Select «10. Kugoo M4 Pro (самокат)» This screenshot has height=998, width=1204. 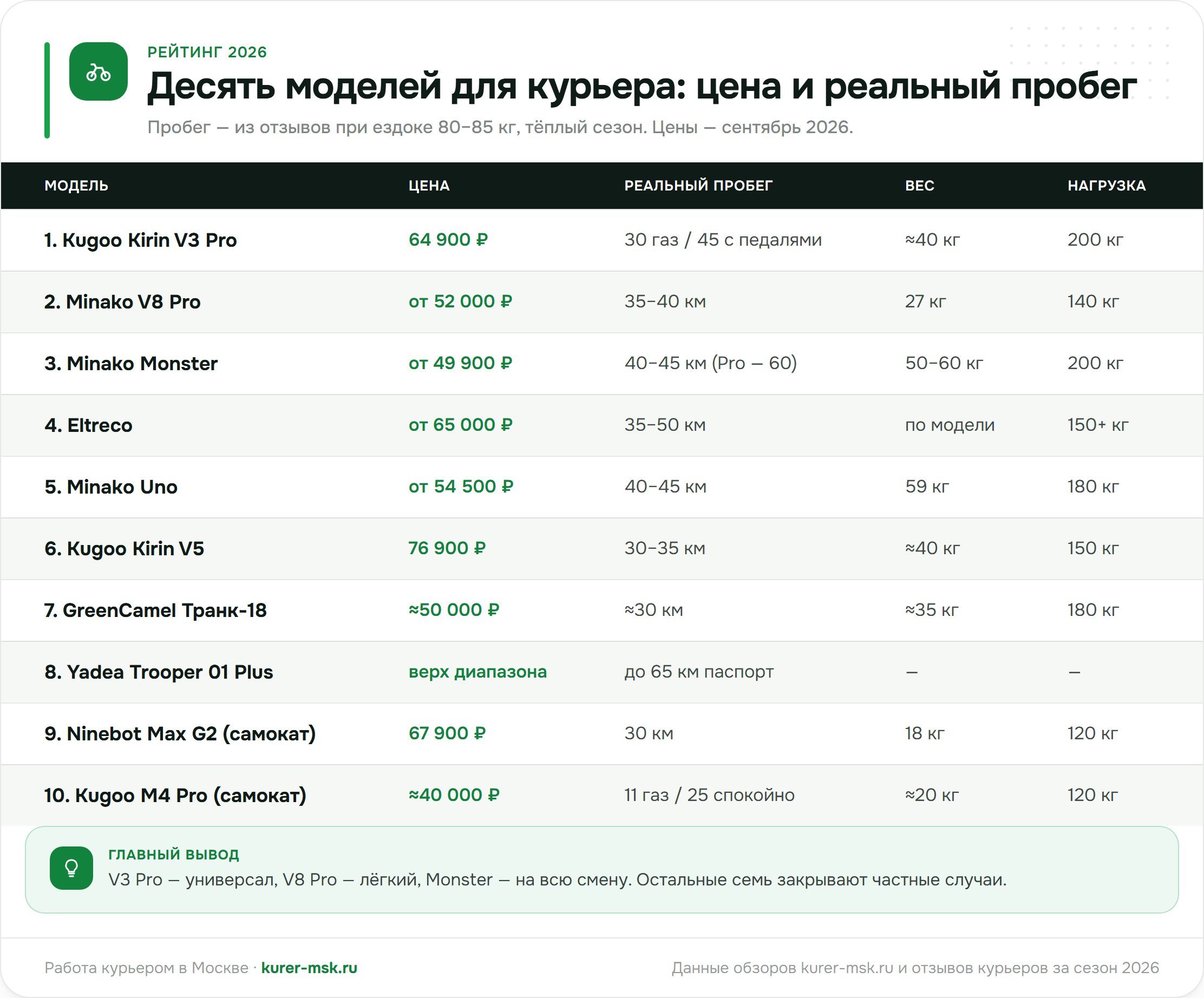175,796
